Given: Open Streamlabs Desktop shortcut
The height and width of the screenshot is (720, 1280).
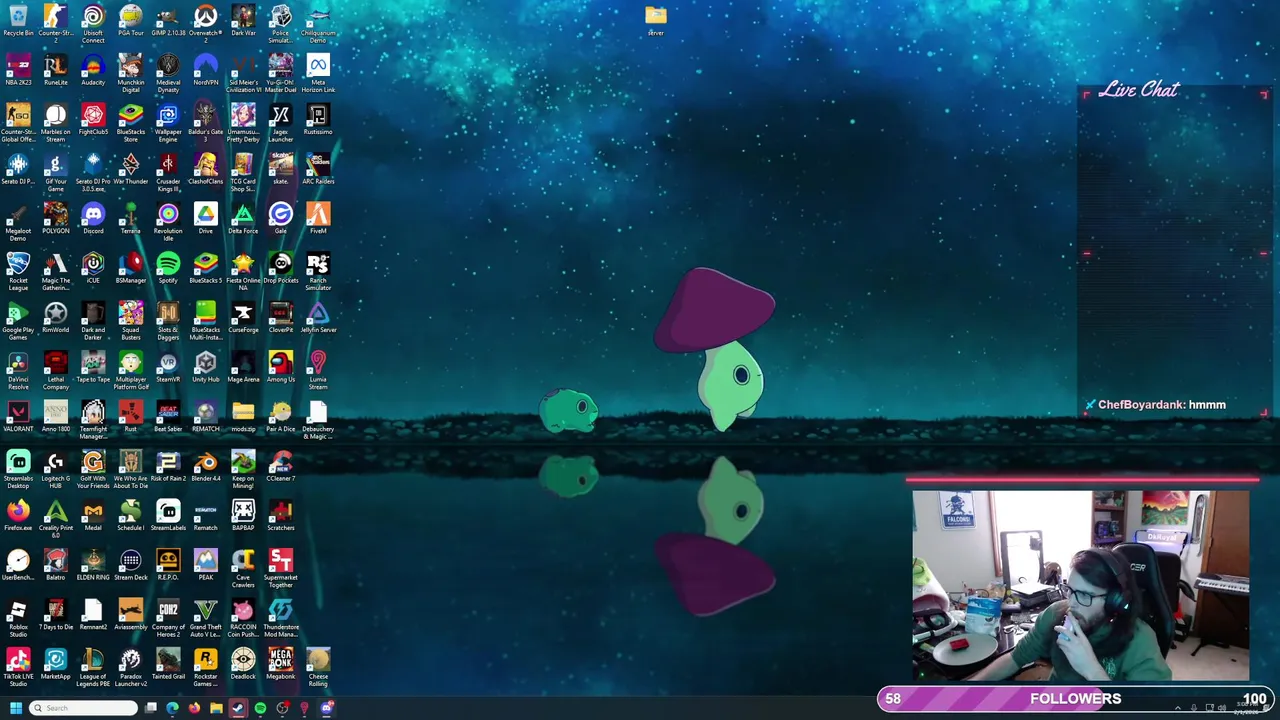Looking at the screenshot, I should pyautogui.click(x=18, y=470).
